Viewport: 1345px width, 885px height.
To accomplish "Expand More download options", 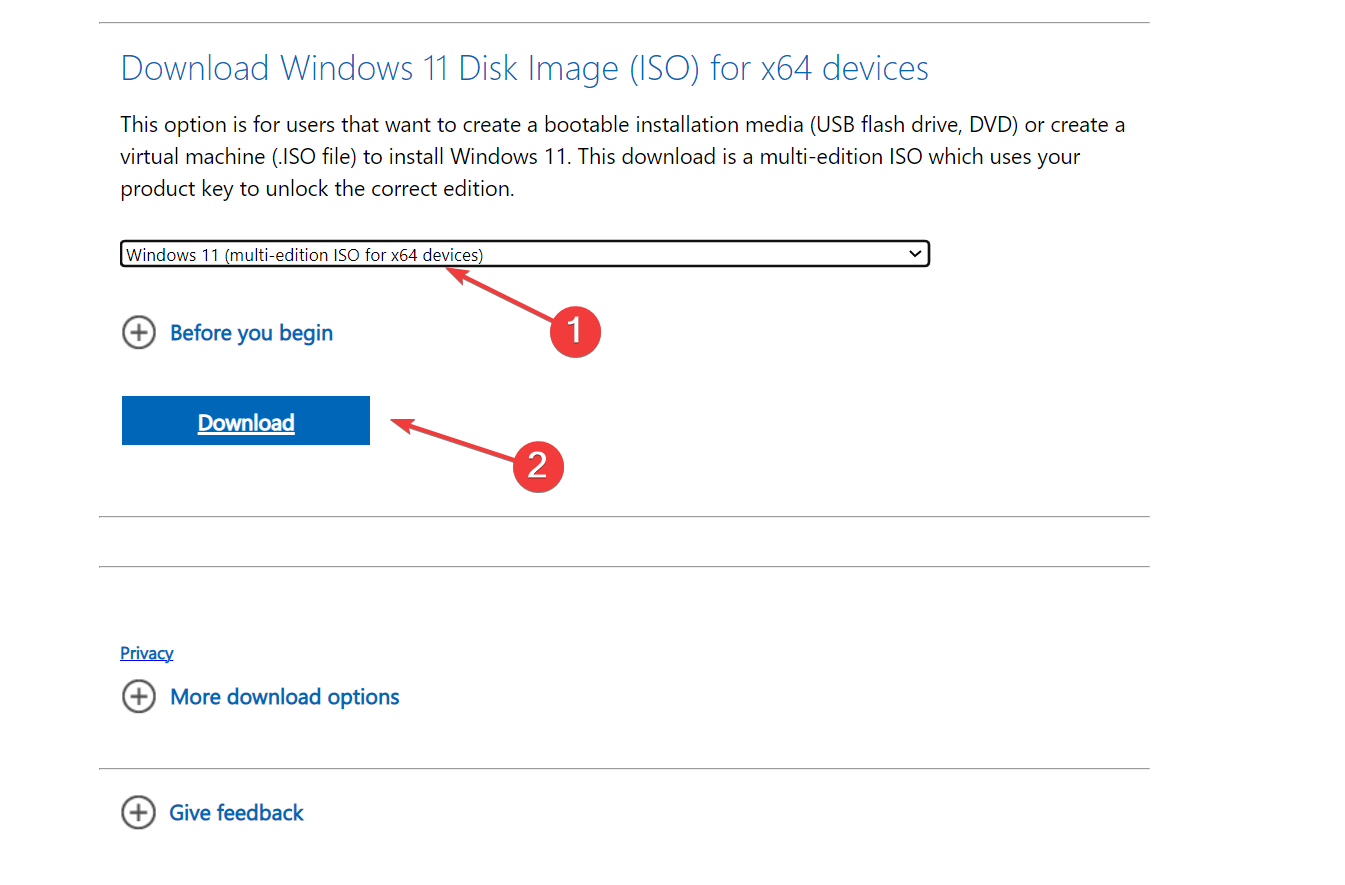I will [x=285, y=697].
